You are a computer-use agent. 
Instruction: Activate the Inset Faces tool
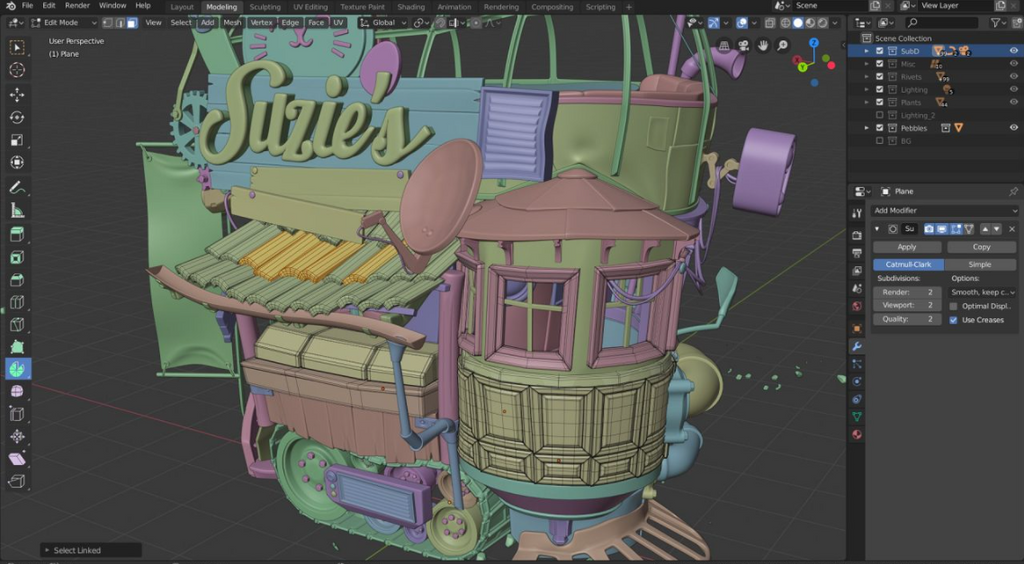tap(17, 257)
